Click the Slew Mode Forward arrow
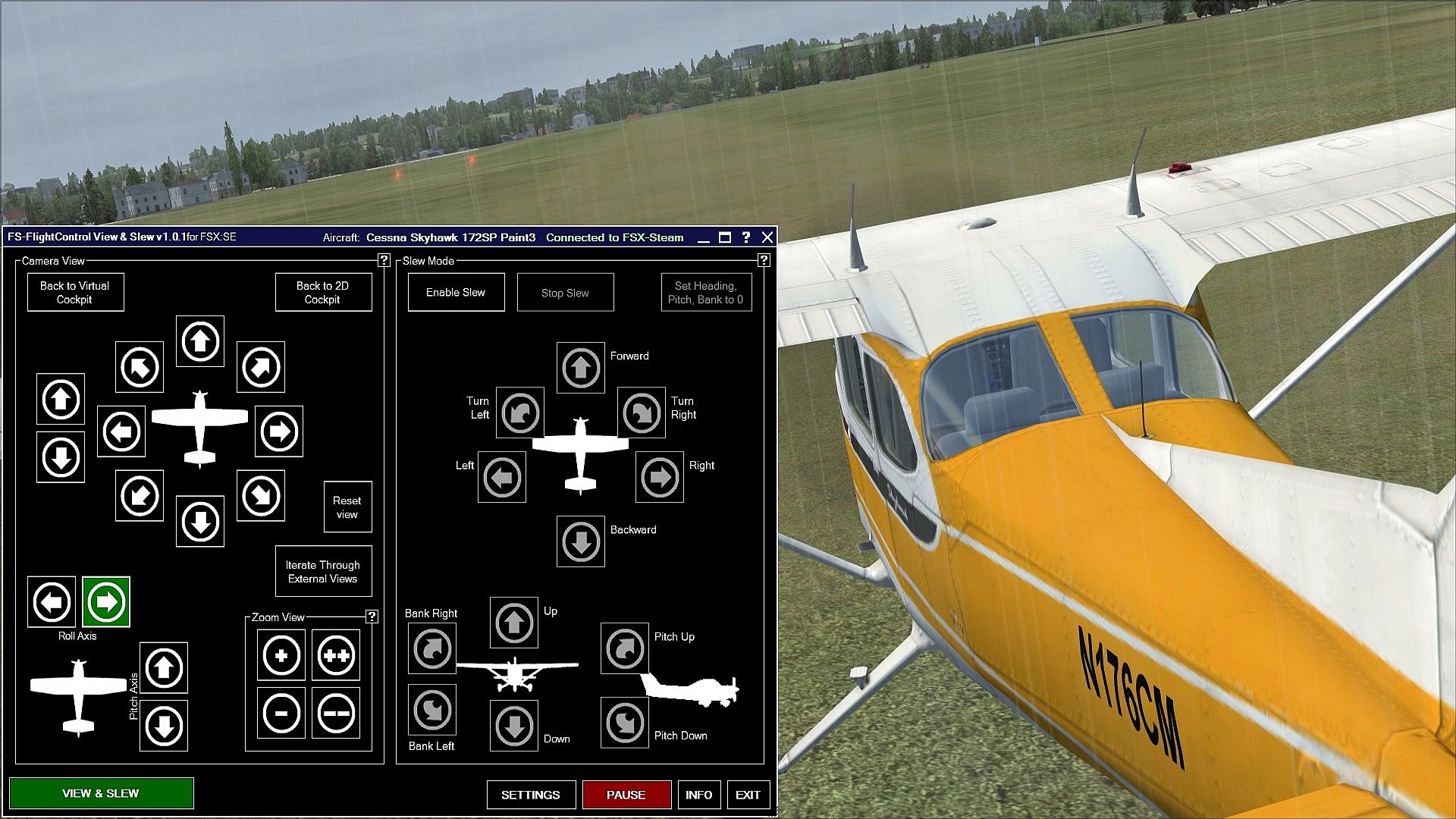The image size is (1456, 819). pyautogui.click(x=580, y=368)
